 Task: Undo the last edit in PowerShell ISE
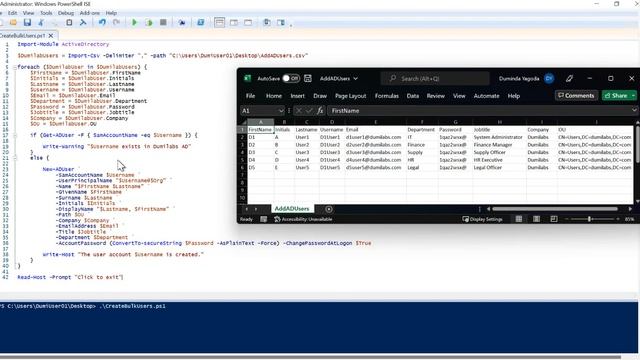[102, 23]
